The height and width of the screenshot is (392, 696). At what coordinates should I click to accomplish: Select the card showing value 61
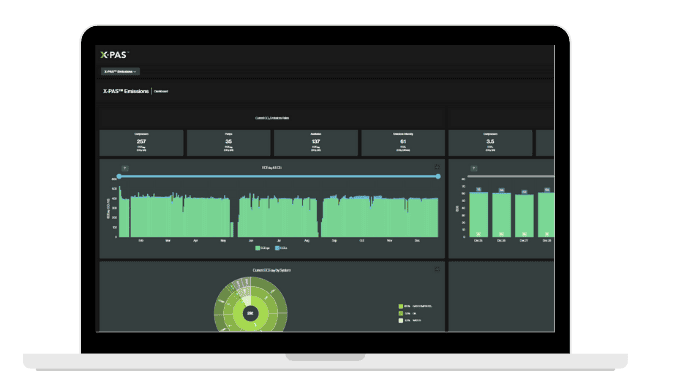403,143
